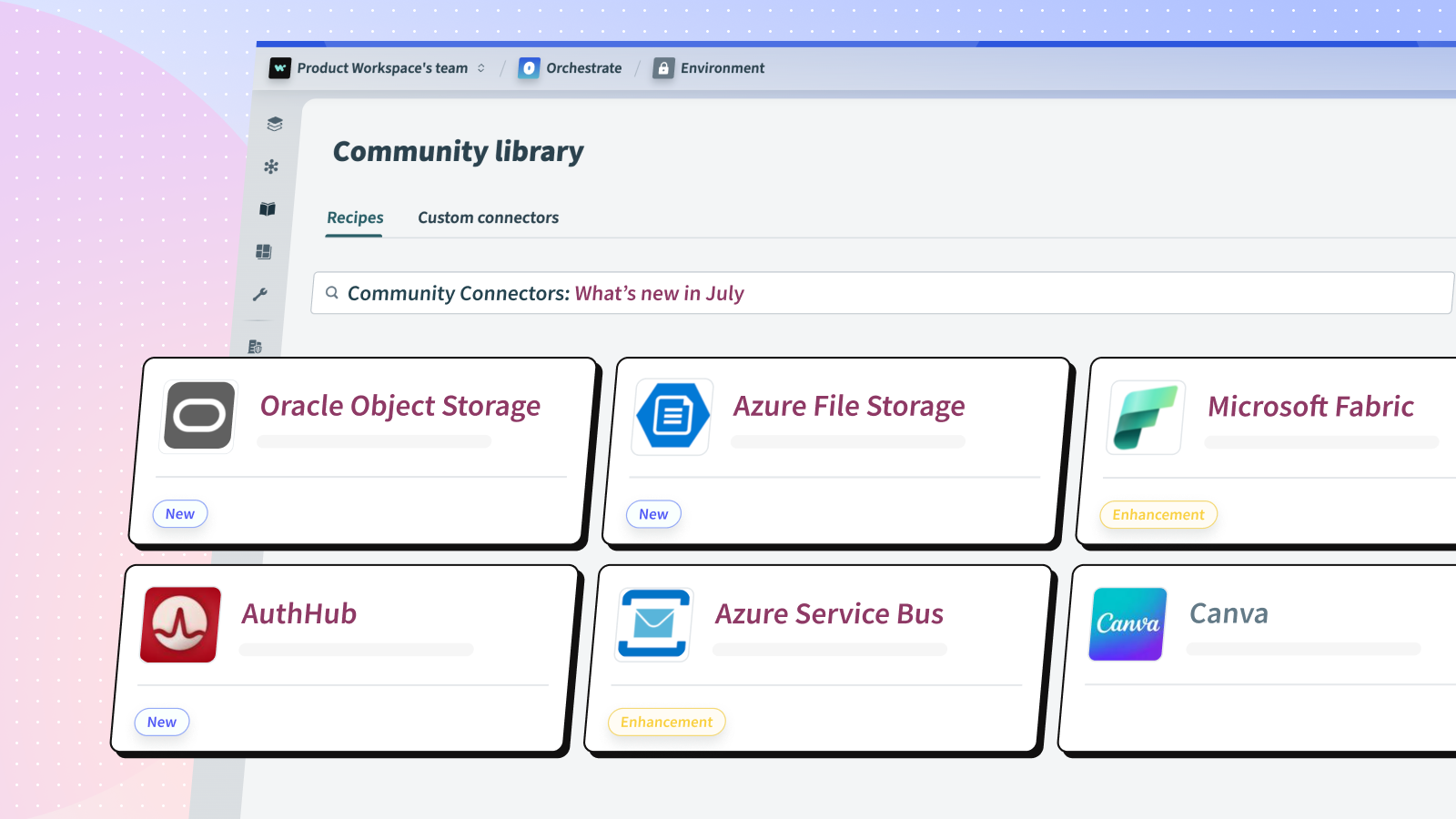Open the Azure File Storage title
The image size is (1456, 819).
pos(849,406)
